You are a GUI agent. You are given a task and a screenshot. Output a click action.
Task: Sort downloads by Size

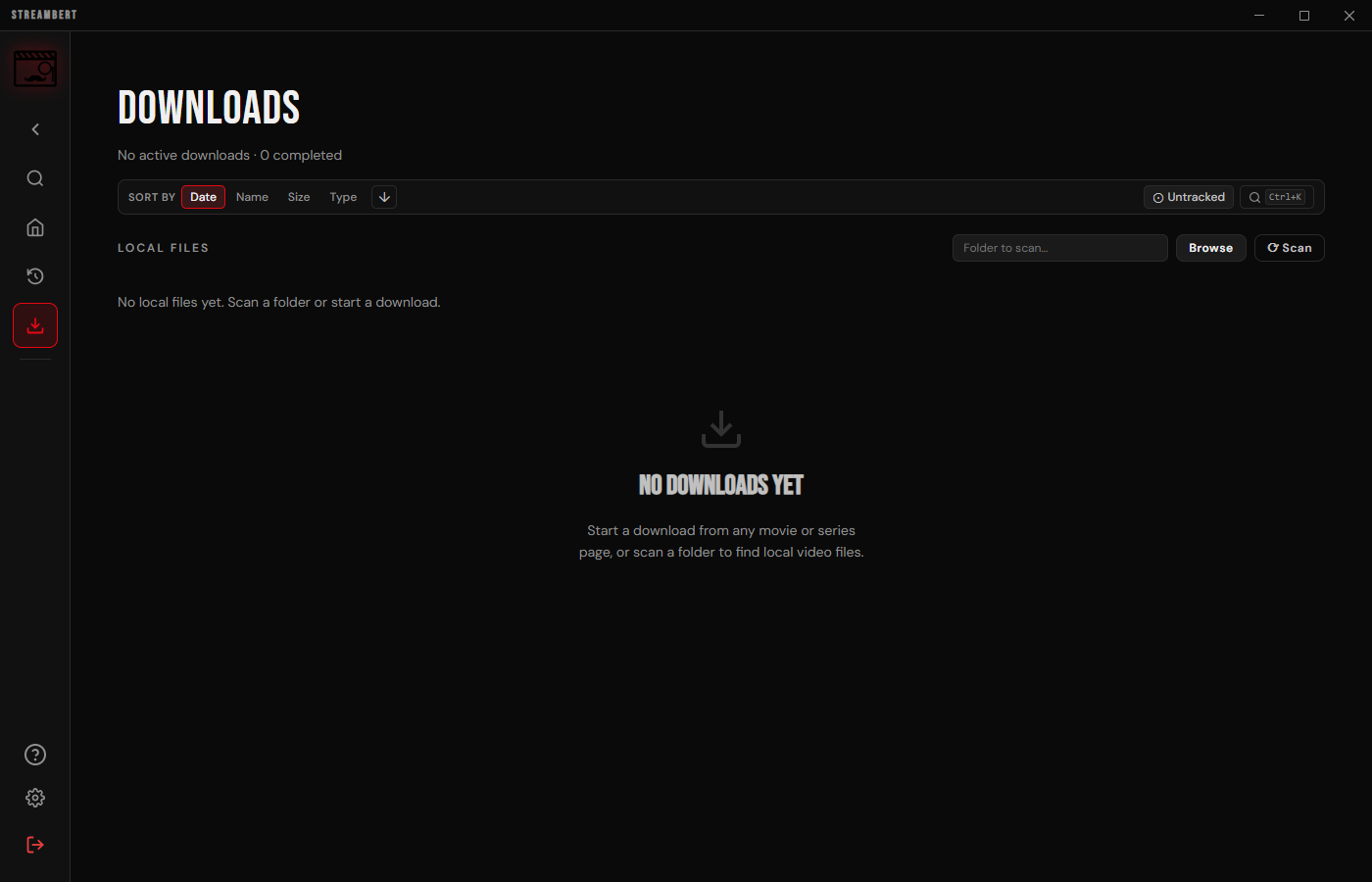[x=299, y=197]
